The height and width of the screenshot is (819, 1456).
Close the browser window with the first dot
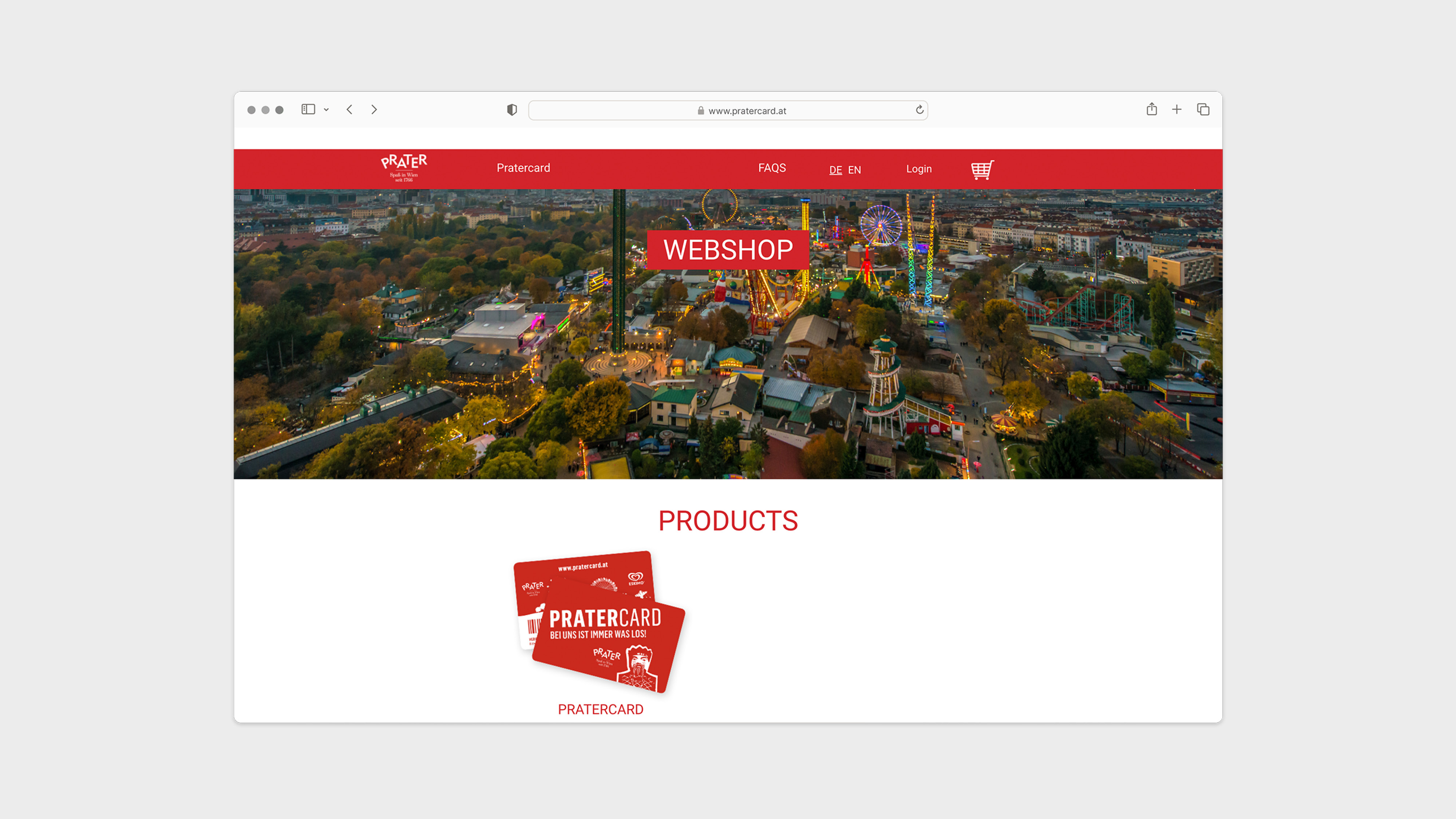[x=252, y=110]
